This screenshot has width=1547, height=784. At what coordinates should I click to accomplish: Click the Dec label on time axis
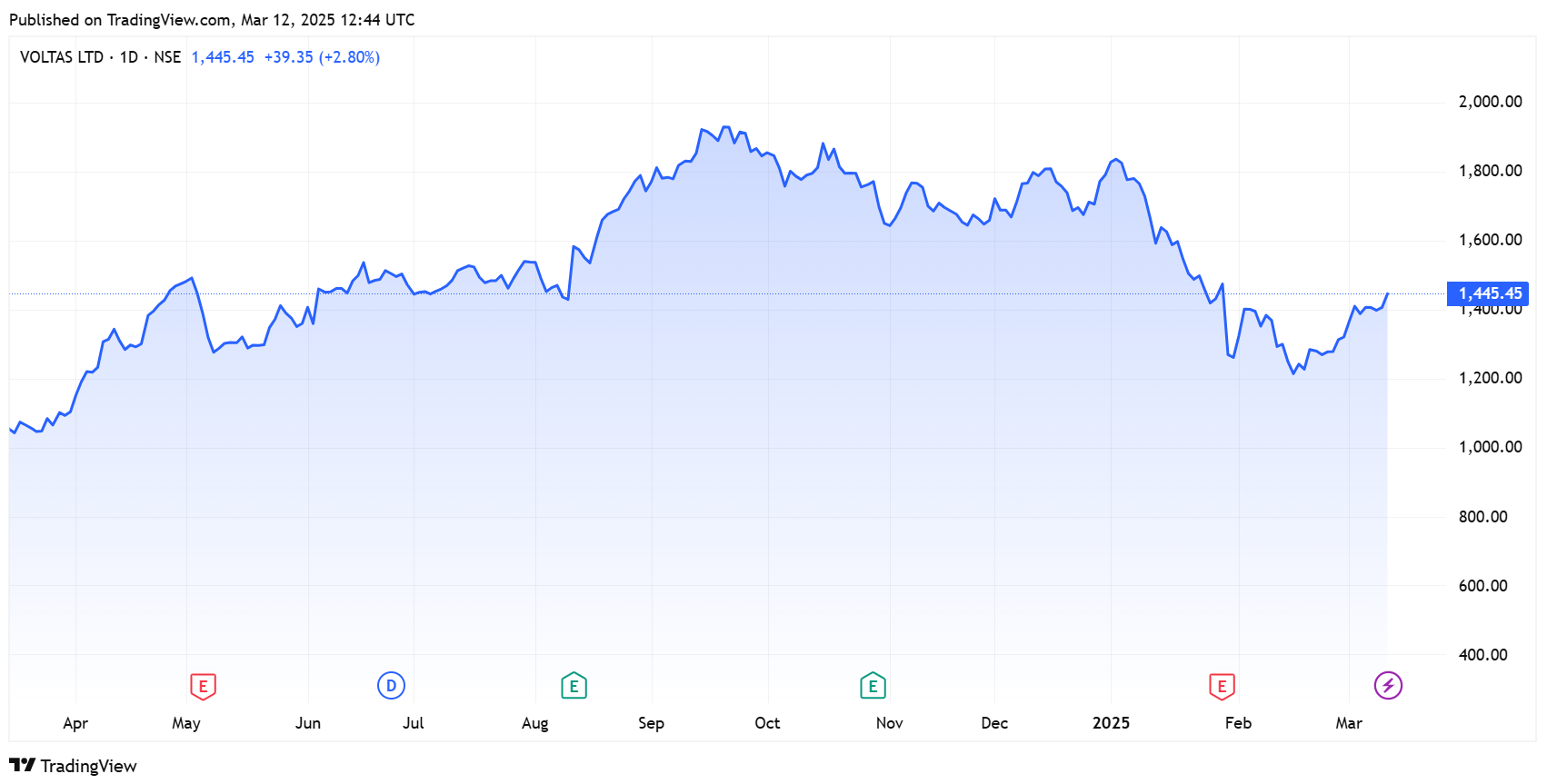994,723
